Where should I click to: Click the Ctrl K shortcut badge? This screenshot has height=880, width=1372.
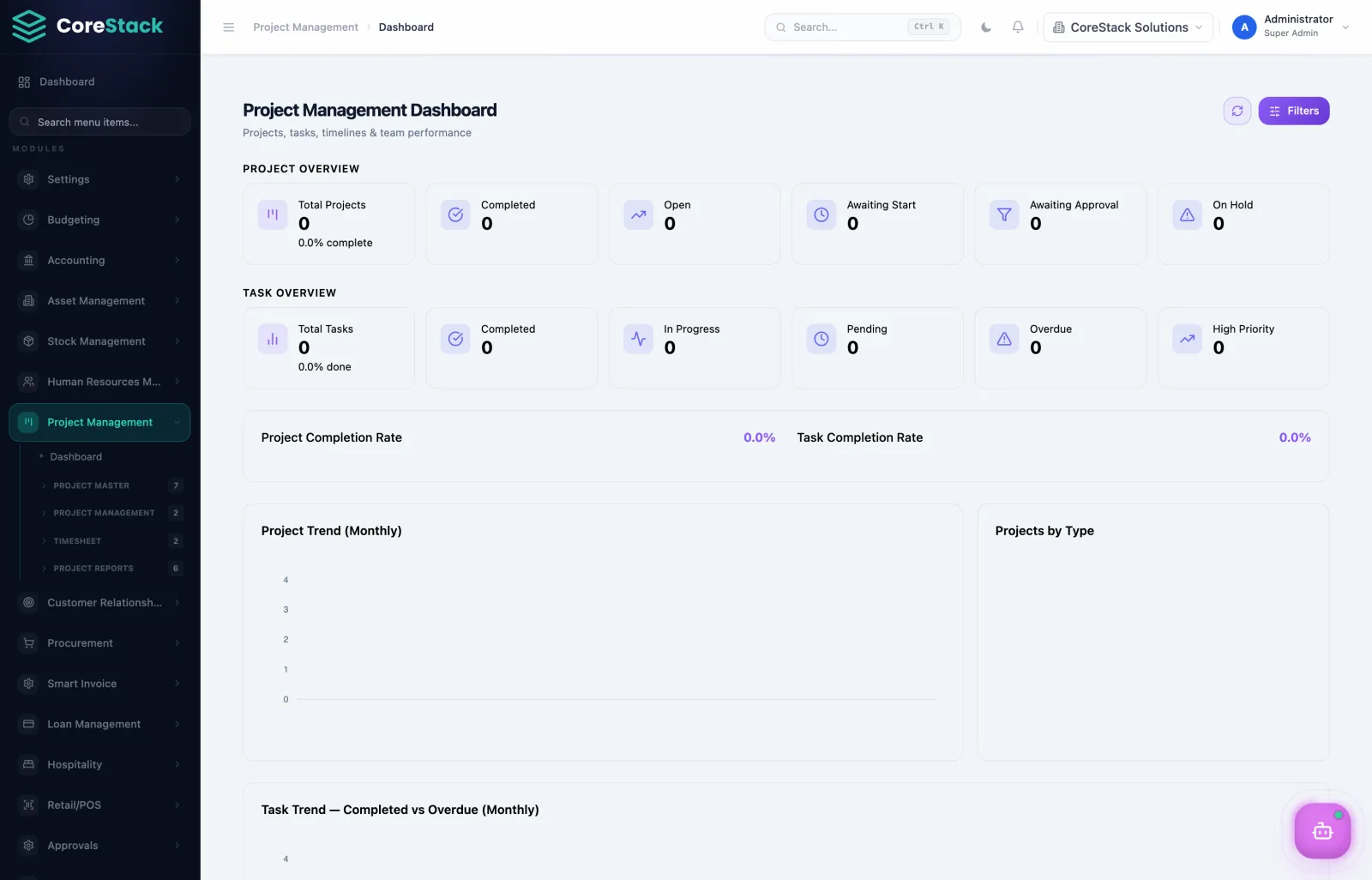[x=929, y=27]
